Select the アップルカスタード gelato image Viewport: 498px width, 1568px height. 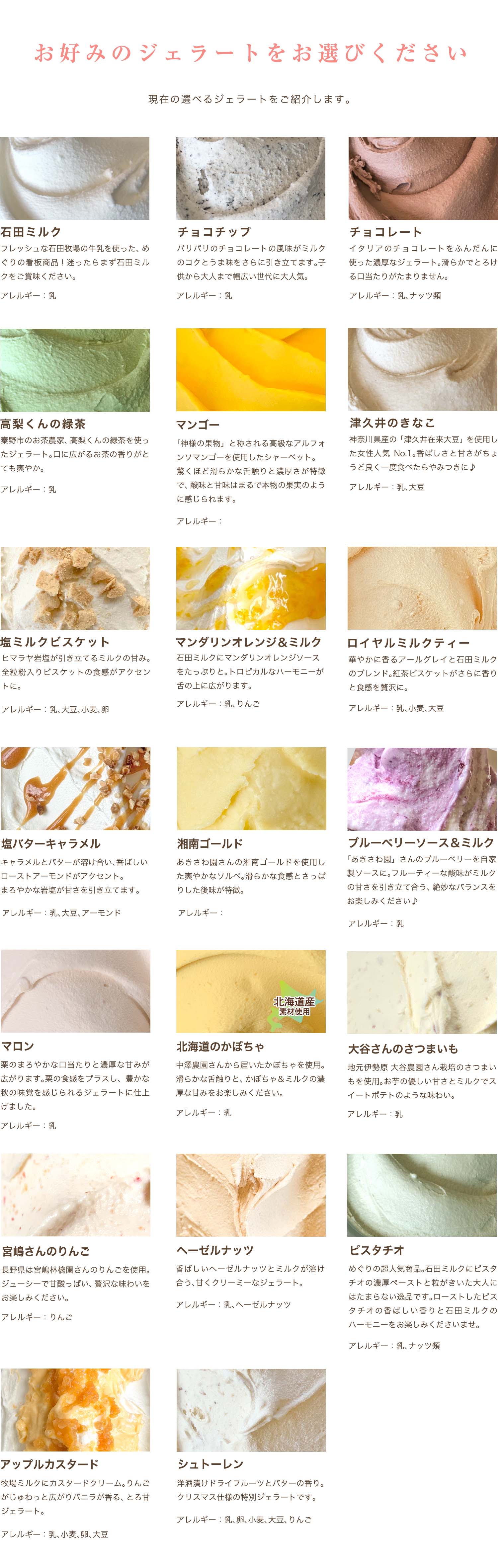pos(75,1410)
